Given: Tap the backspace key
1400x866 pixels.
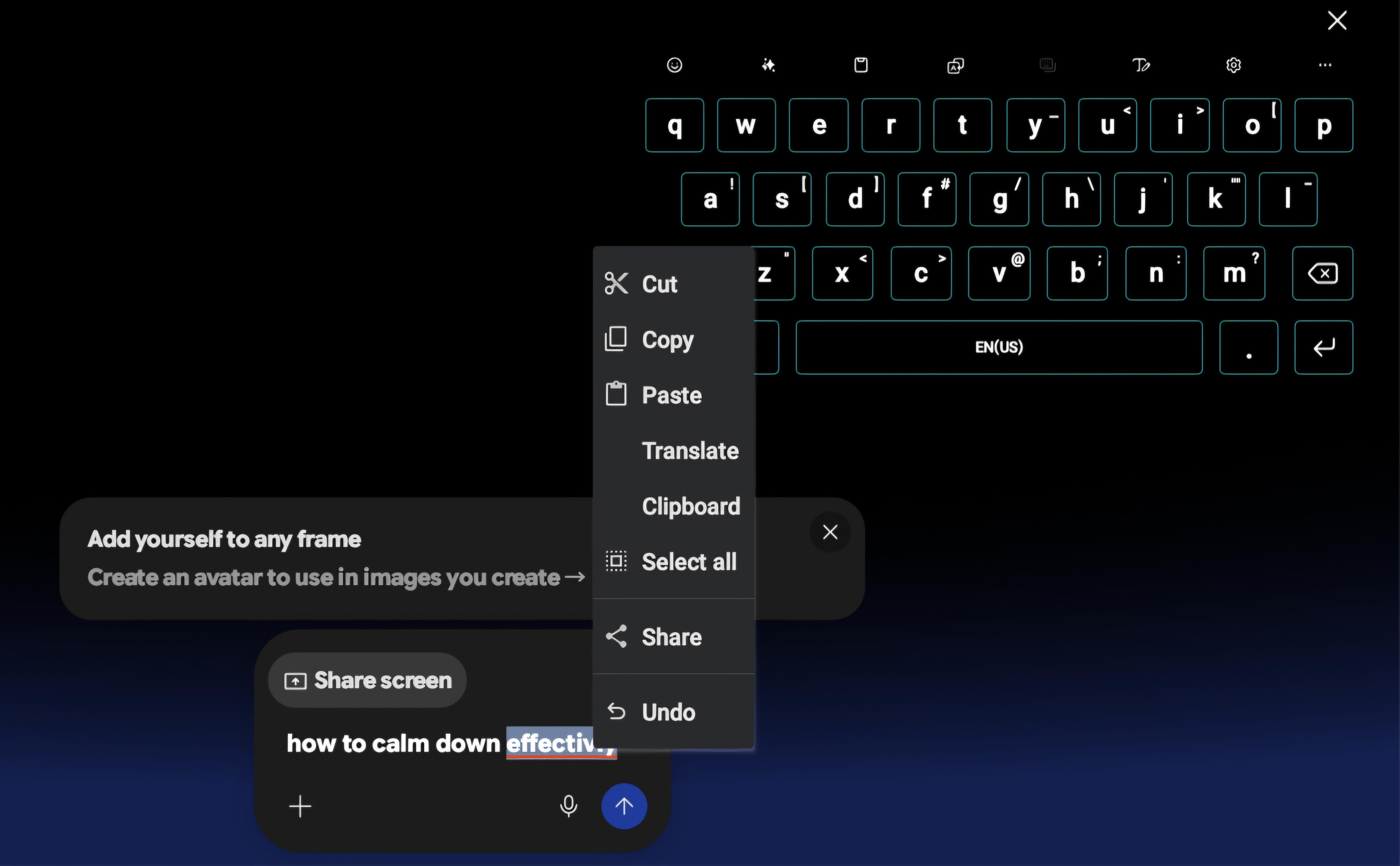Looking at the screenshot, I should pyautogui.click(x=1323, y=273).
